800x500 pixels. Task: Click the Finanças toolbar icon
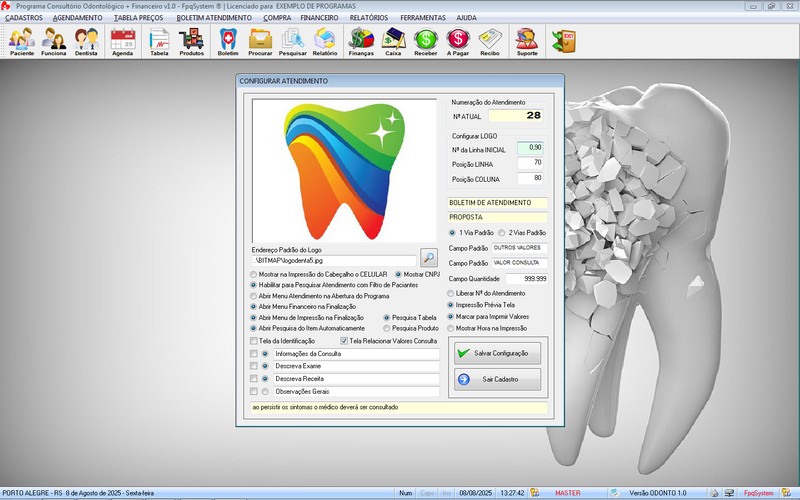361,41
